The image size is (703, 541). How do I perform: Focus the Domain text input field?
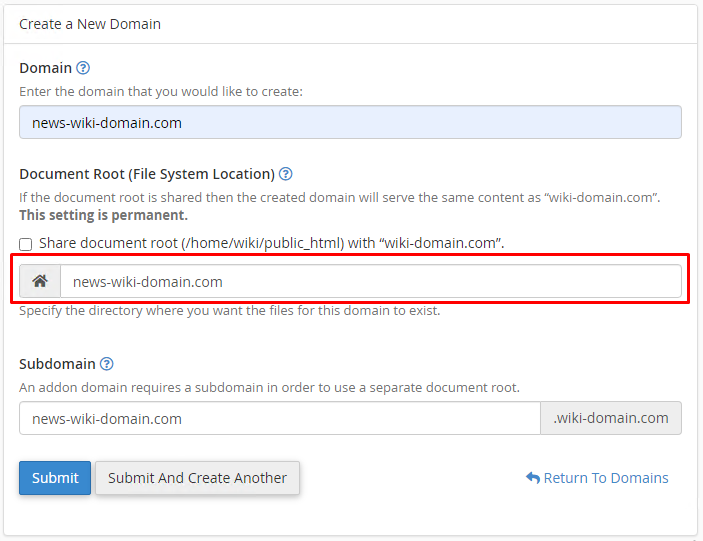point(350,122)
